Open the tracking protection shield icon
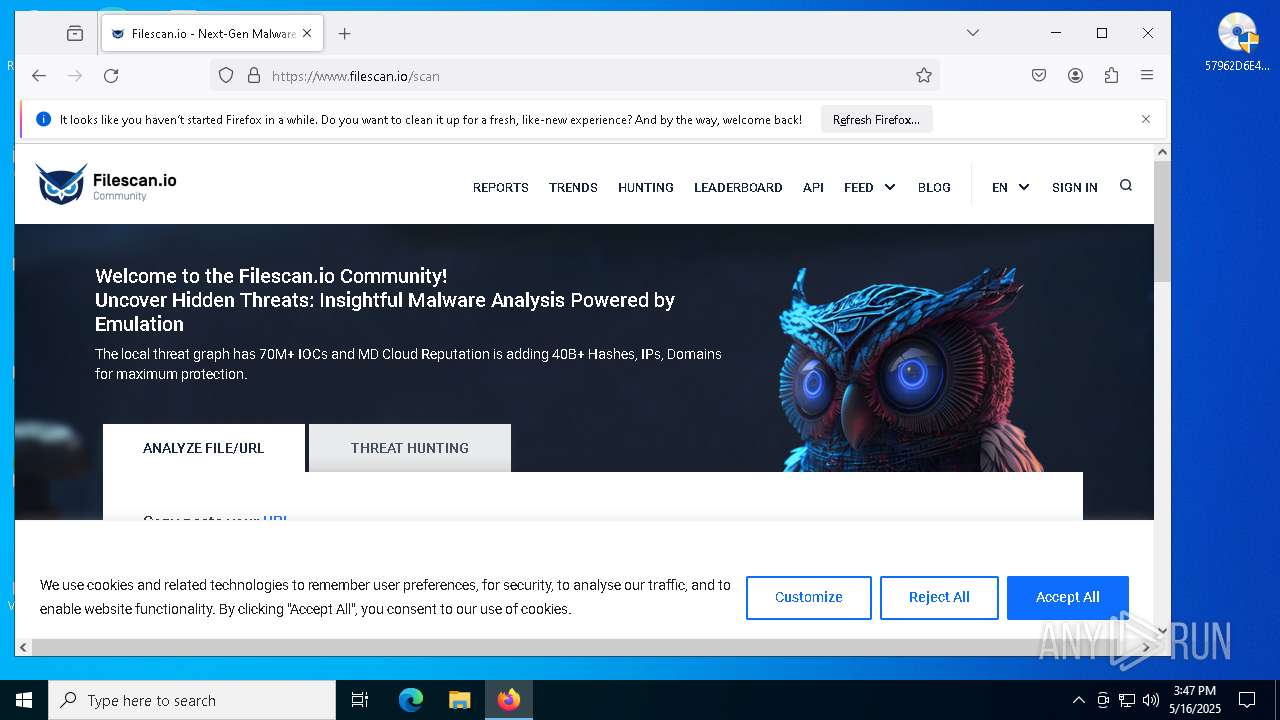 pyautogui.click(x=226, y=75)
